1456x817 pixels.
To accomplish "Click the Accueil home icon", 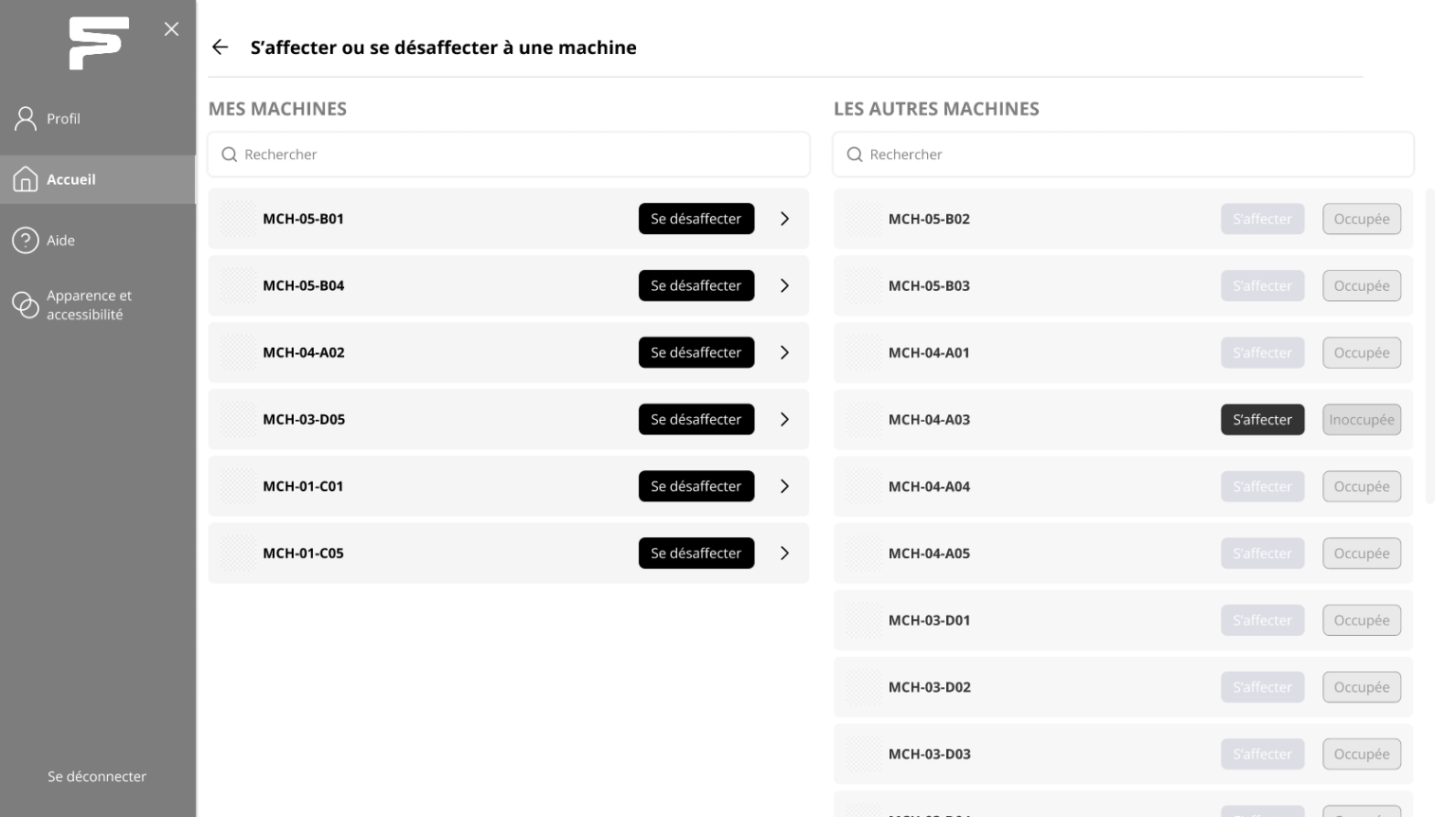I will coord(26,179).
